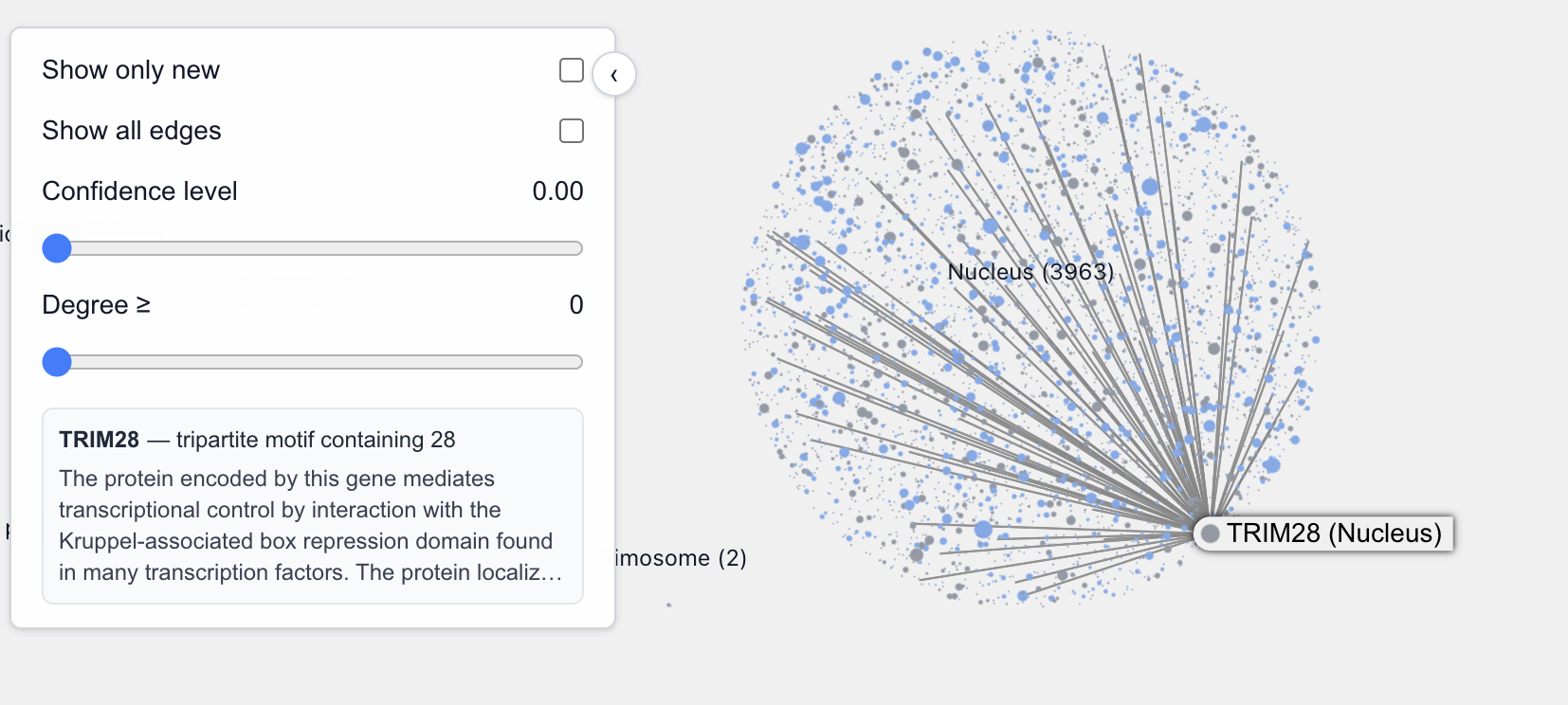This screenshot has height=705, width=1568.
Task: Click the bold TRIM28 gene name heading
Action: point(99,440)
